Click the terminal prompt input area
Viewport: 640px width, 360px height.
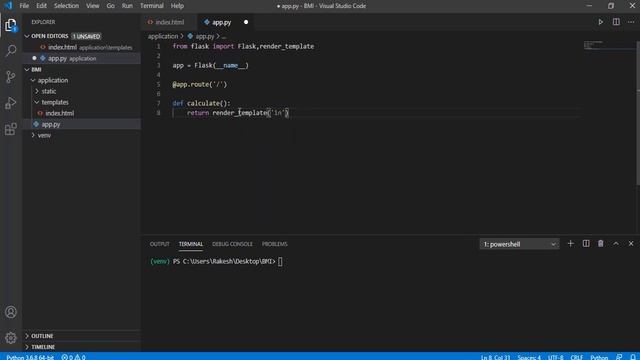click(280, 262)
